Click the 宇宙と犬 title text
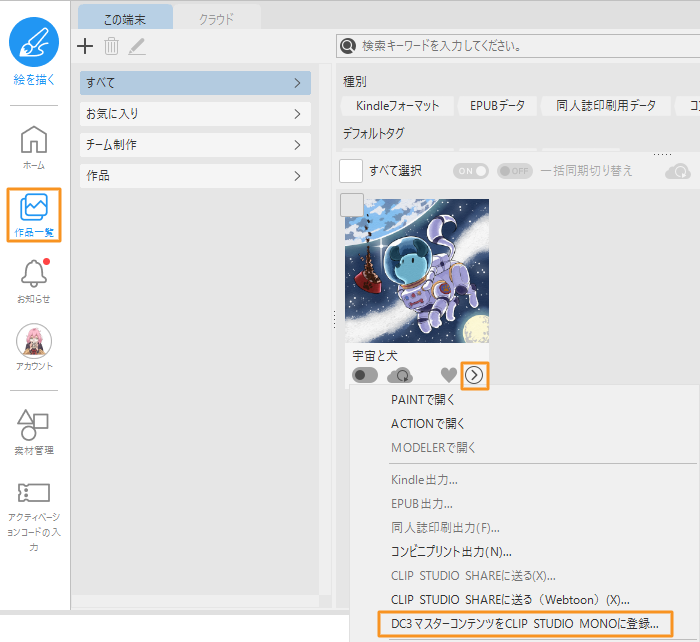700x642 pixels. coord(375,356)
